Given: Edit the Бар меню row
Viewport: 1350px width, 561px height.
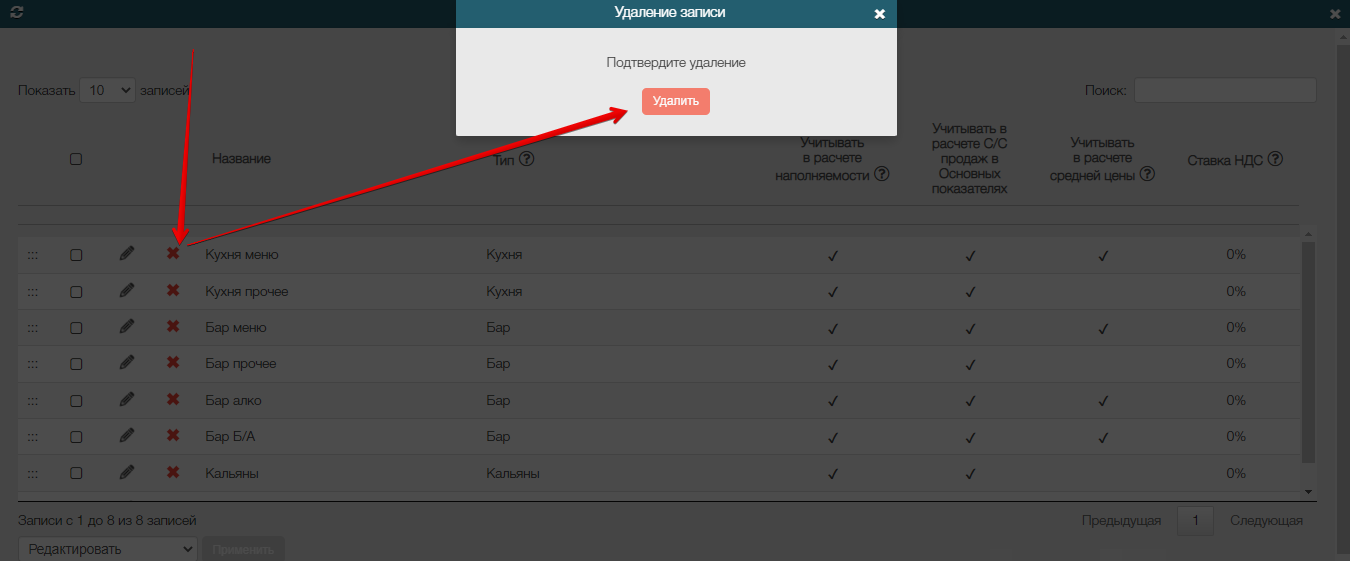Looking at the screenshot, I should click(126, 327).
